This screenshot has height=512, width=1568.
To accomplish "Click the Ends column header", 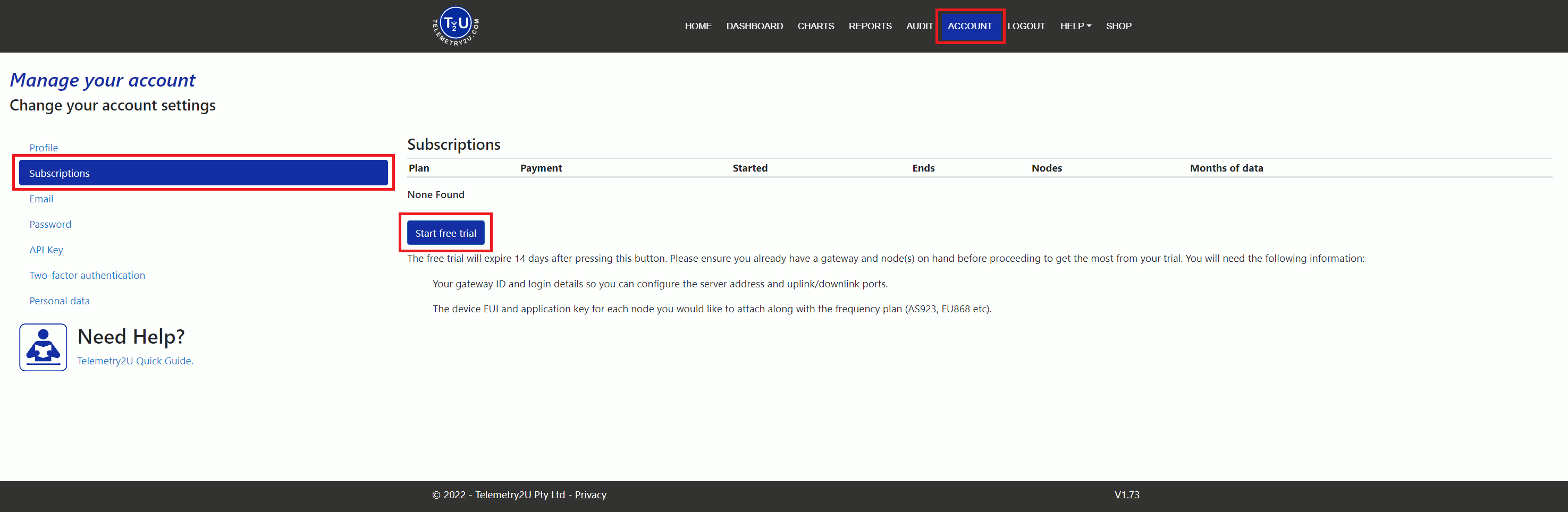I will tap(923, 168).
